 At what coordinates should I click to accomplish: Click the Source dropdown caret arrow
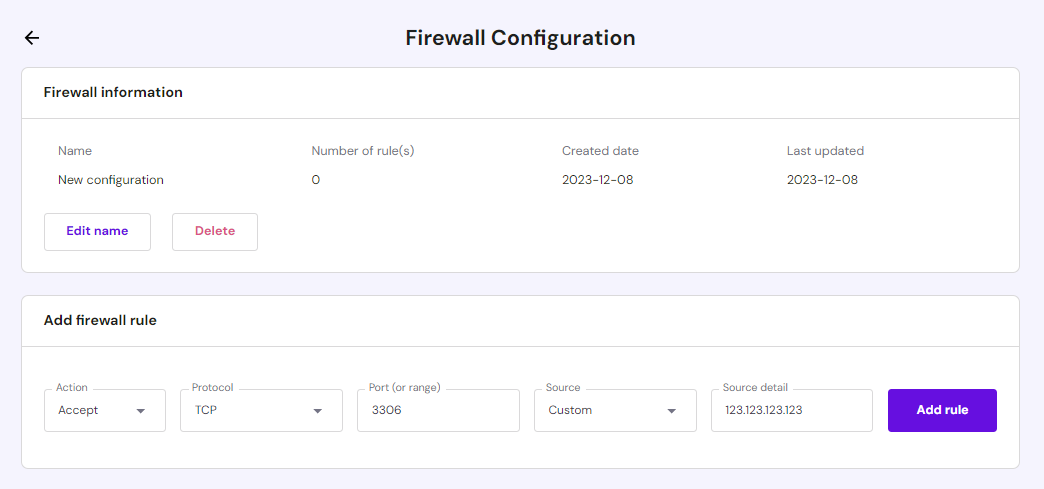[672, 411]
